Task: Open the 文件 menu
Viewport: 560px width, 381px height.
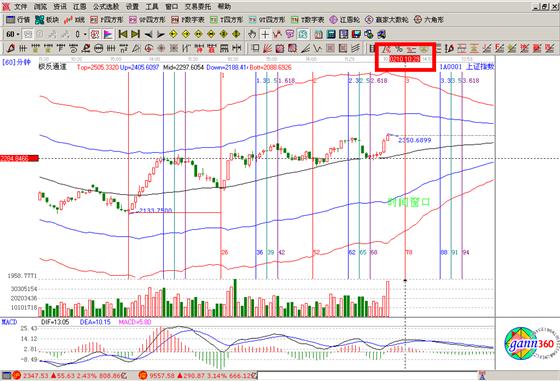Action: (20, 6)
